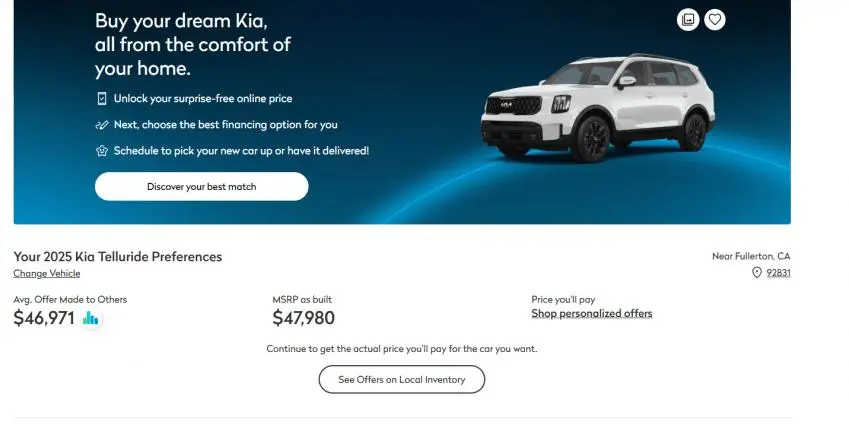This screenshot has width=849, height=431.
Task: Click the house icon beside Schedule pickup
Action: pos(101,151)
